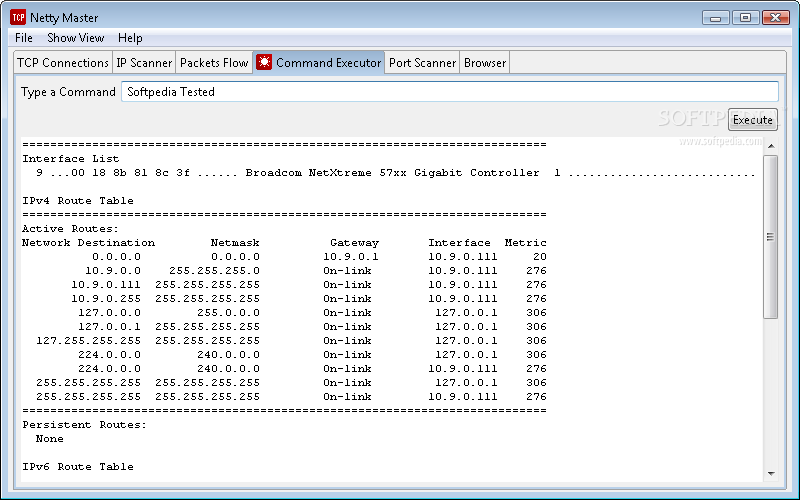The width and height of the screenshot is (800, 500).
Task: Click the netmask 255.0.0.0
Action: pos(228,313)
